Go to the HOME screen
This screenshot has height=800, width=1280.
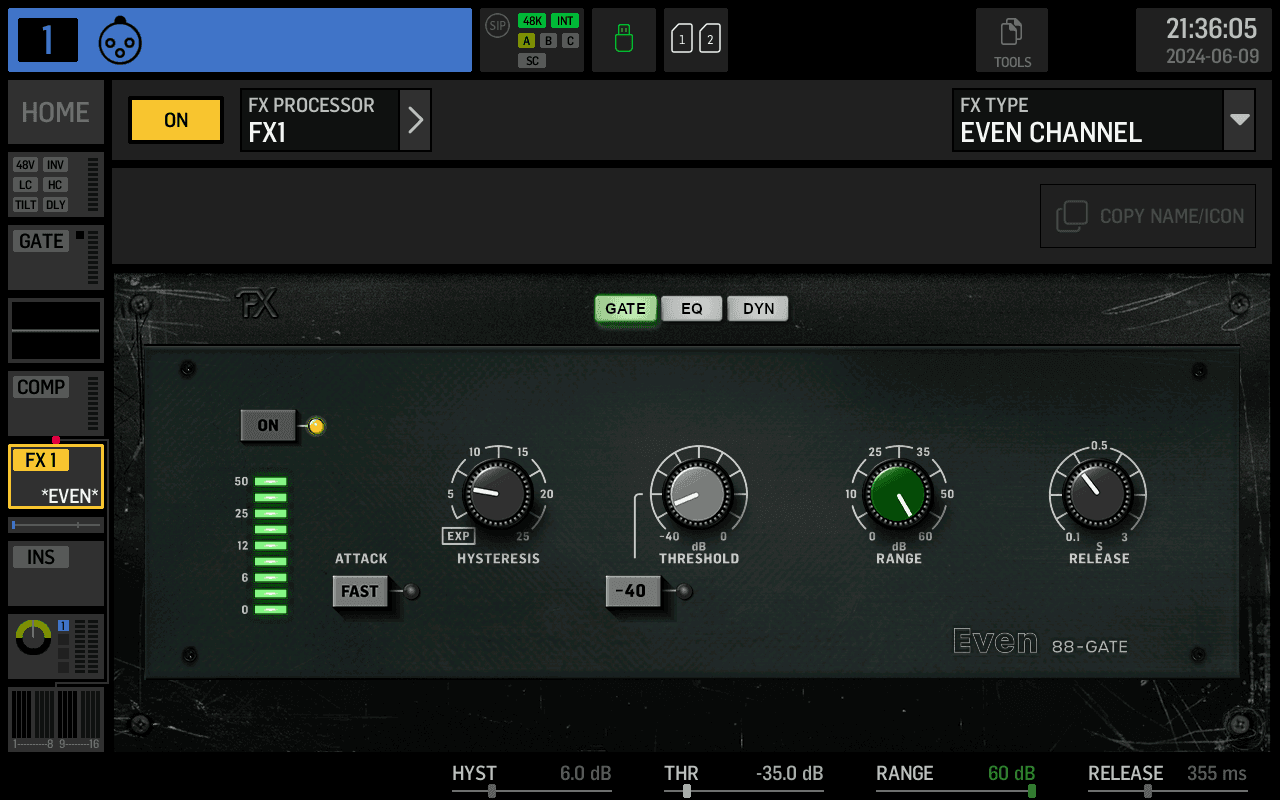[x=56, y=113]
